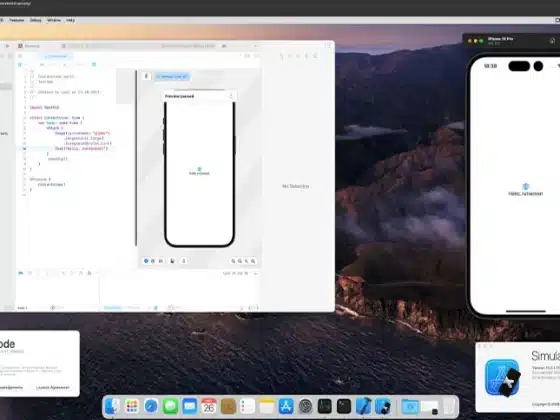Open Activity Monitor from the Dock
This screenshot has height=420, width=560.
[x=325, y=406]
